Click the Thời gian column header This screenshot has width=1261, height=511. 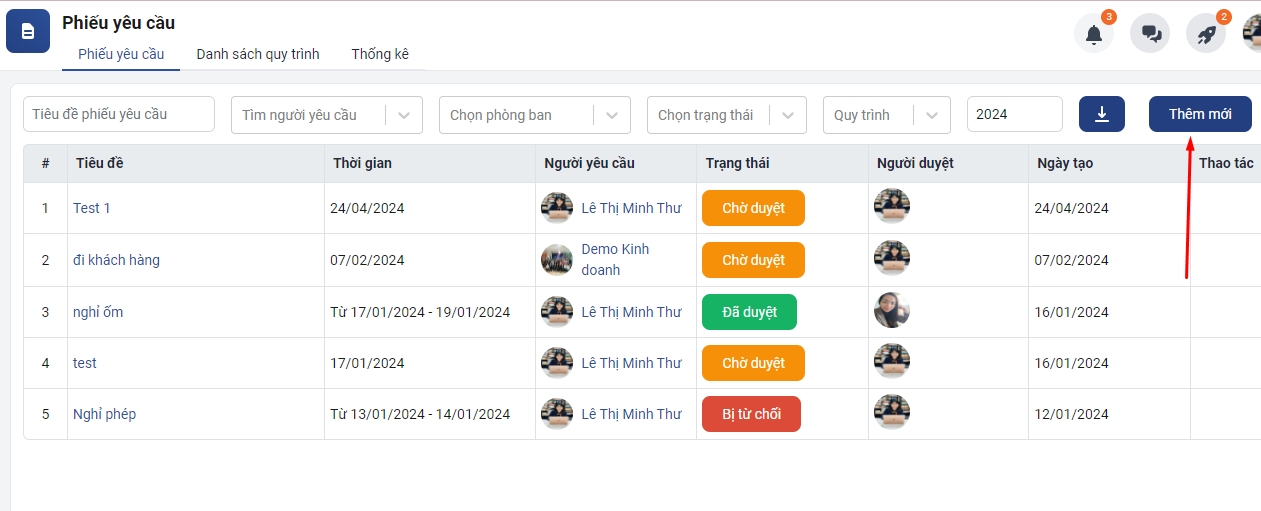(362, 163)
